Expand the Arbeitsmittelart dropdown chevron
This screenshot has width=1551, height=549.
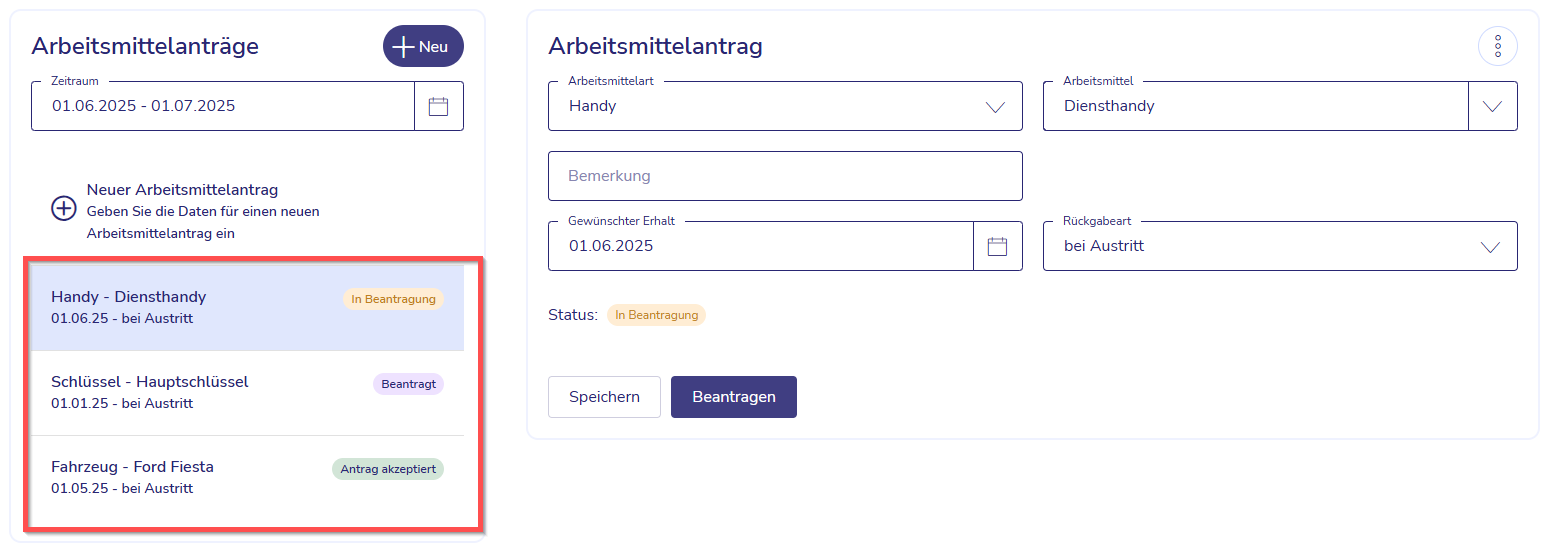pyautogui.click(x=995, y=107)
